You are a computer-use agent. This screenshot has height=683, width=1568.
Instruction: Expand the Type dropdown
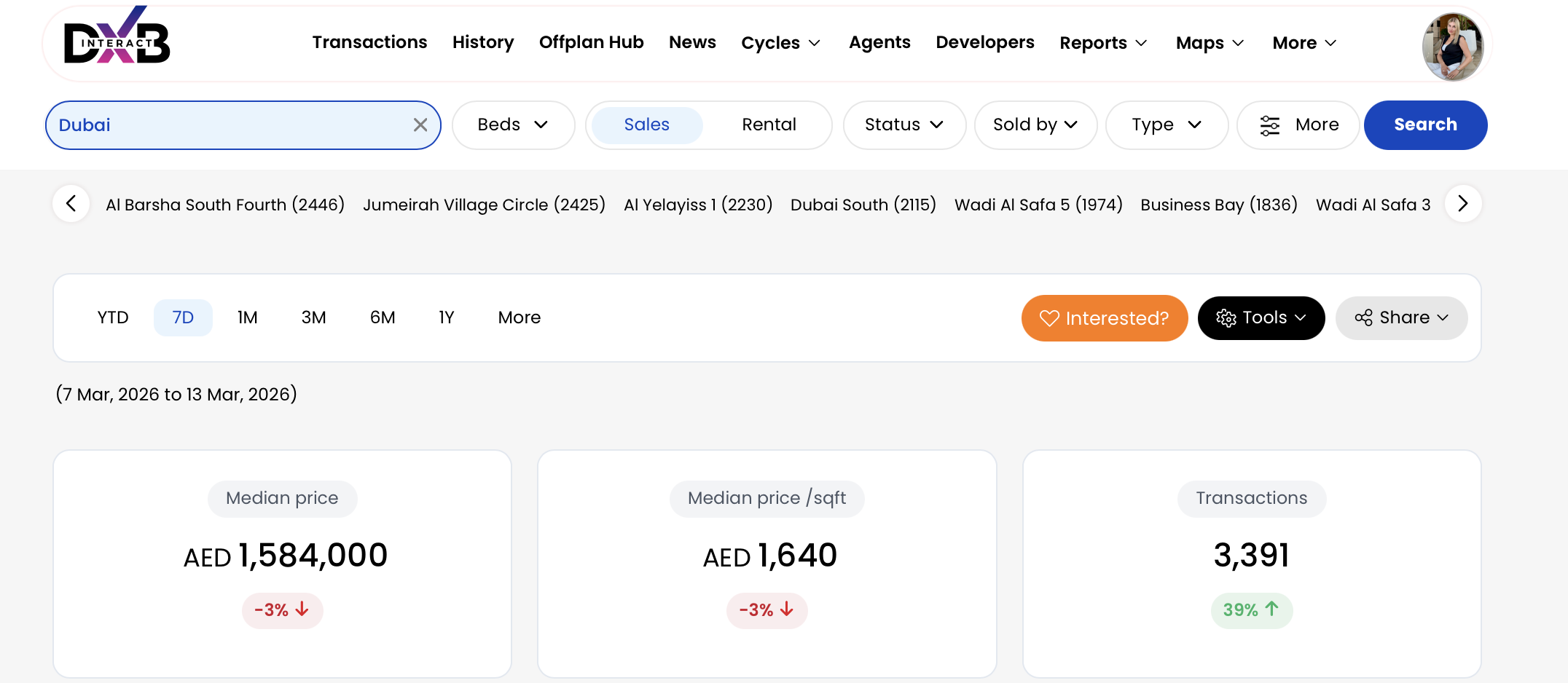1167,125
